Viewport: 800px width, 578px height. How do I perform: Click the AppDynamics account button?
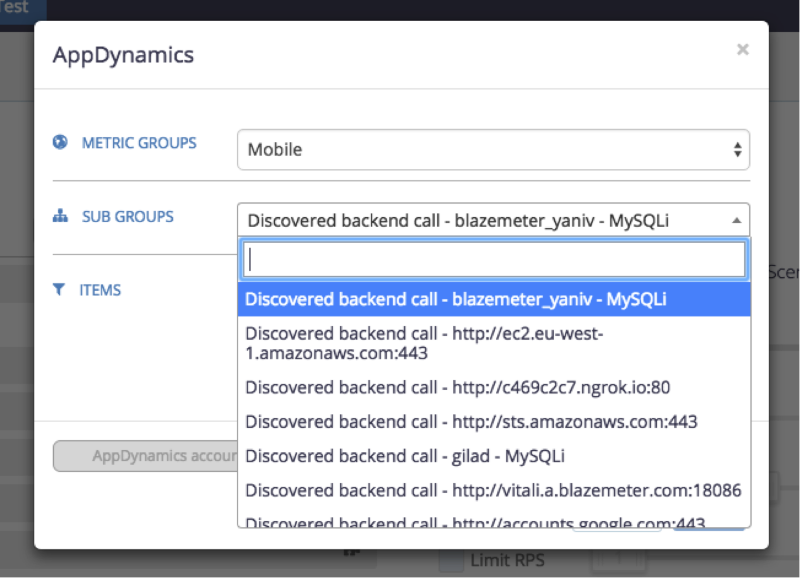click(145, 456)
